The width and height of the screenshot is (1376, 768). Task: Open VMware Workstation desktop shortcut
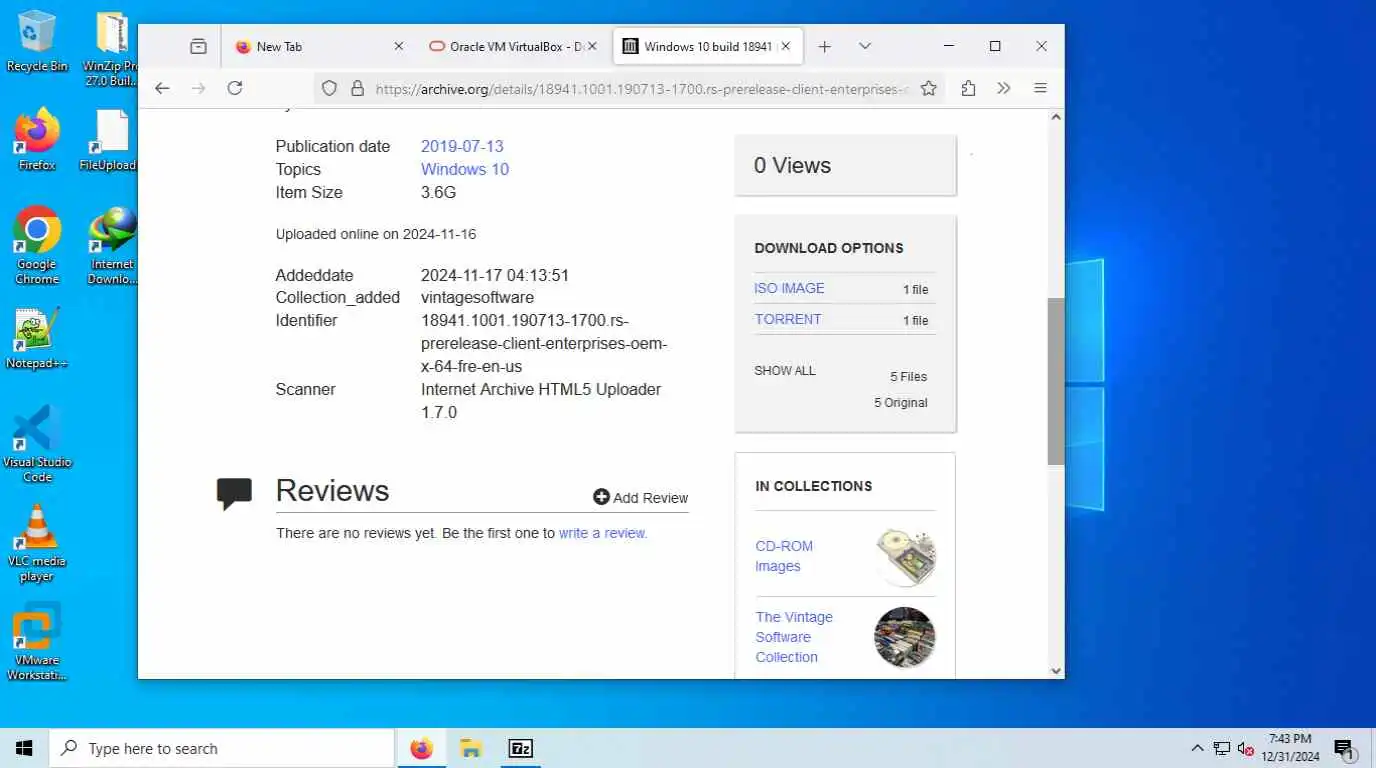coord(37,641)
